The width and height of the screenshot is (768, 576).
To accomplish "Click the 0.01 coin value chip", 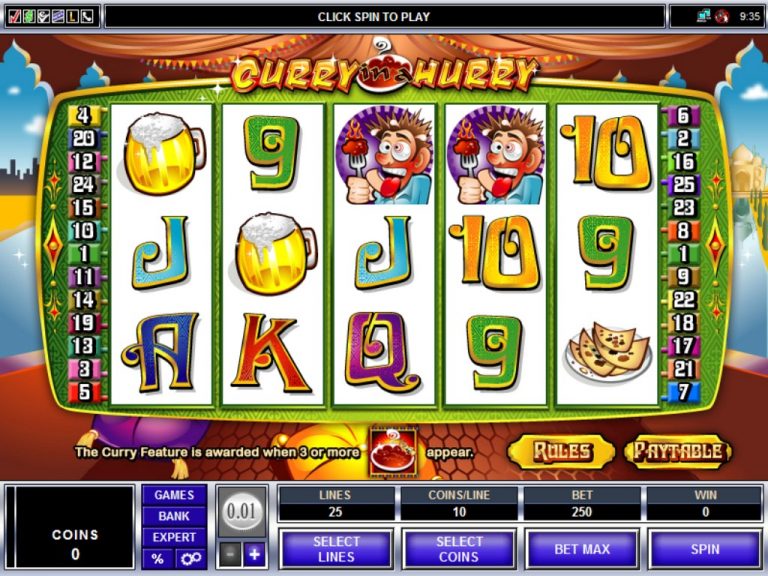I will tap(242, 512).
